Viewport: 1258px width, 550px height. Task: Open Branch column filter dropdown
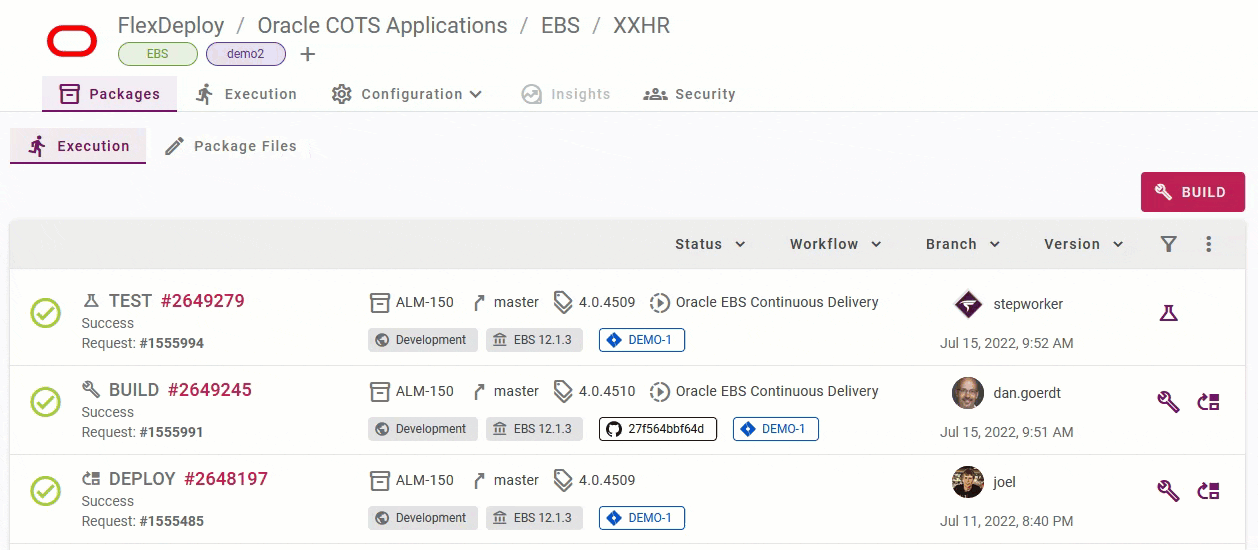963,244
